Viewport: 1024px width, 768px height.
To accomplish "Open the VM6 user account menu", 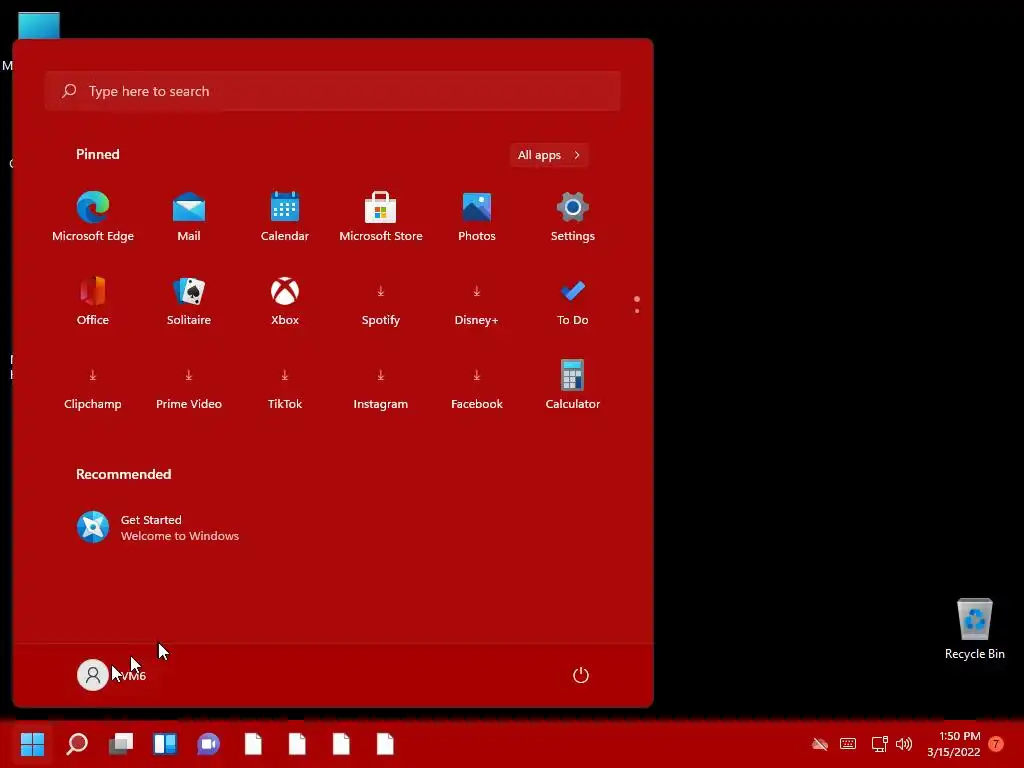I will pyautogui.click(x=112, y=675).
